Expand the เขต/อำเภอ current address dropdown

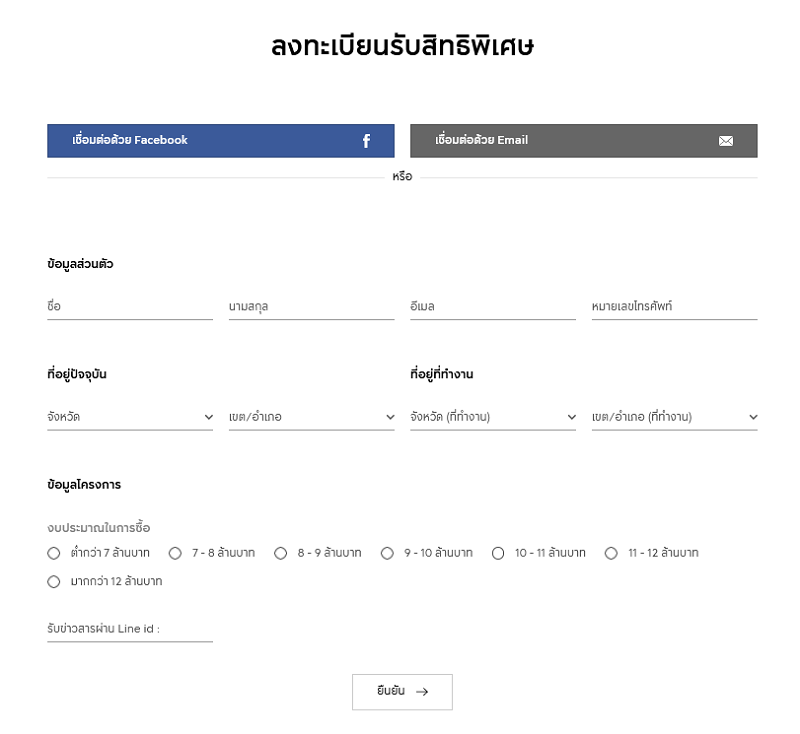312,417
